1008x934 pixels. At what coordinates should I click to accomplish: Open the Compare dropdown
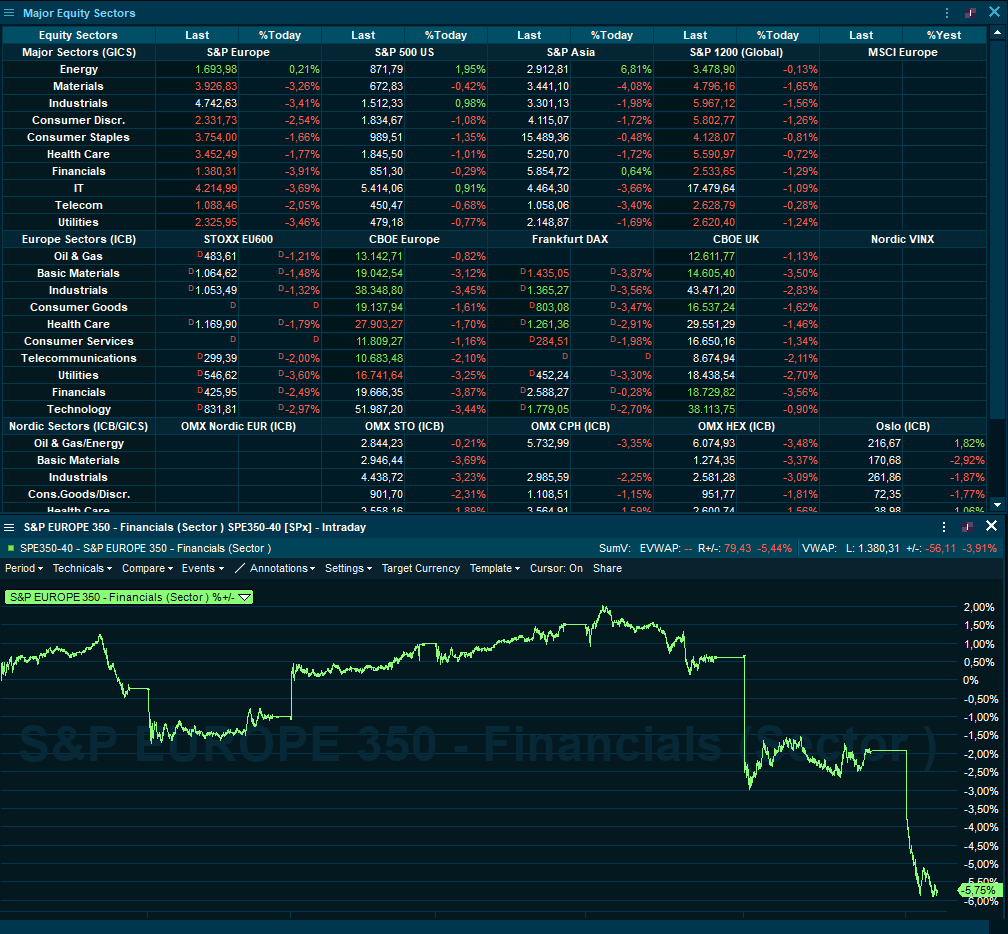click(147, 568)
